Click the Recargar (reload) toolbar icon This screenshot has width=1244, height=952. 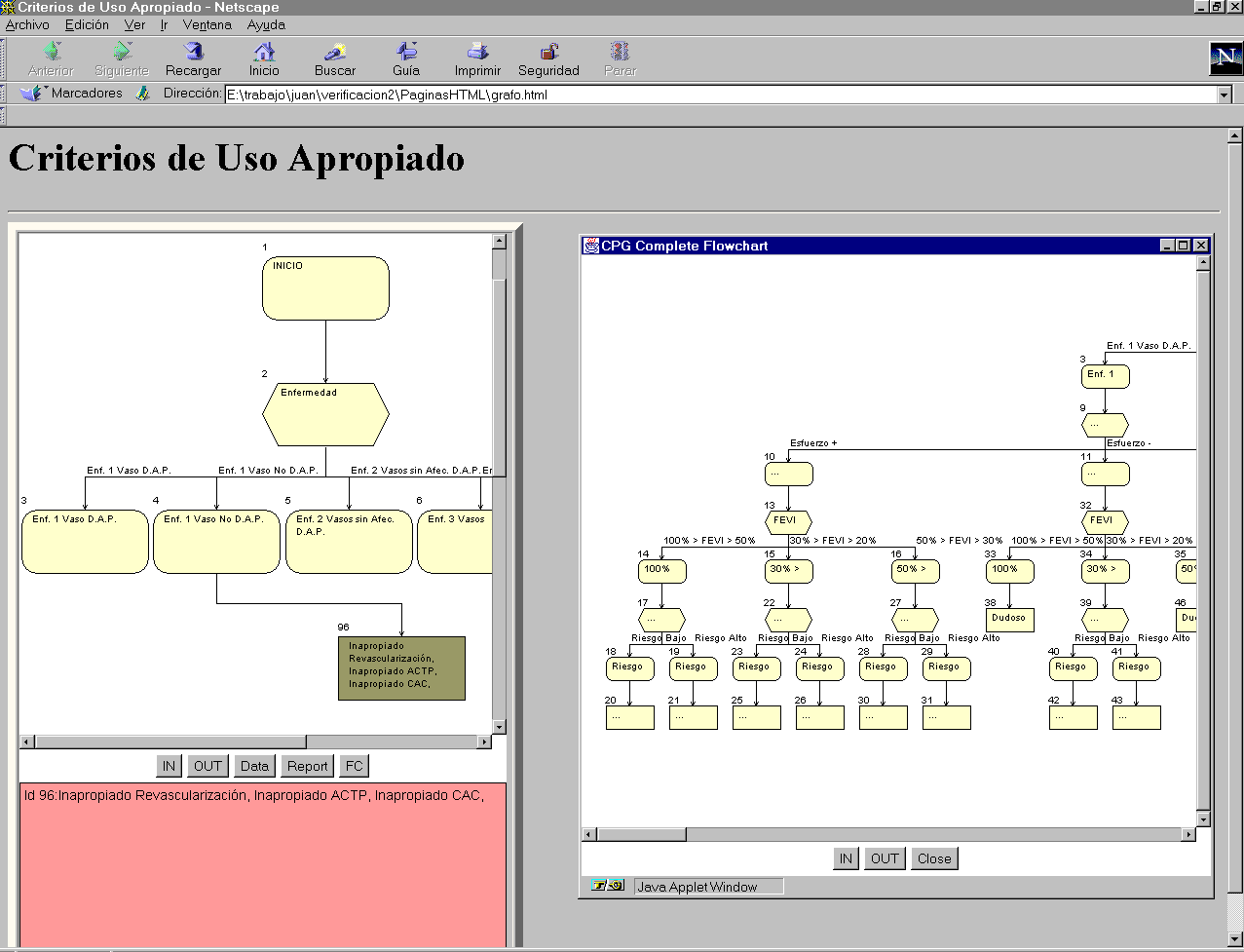[193, 52]
